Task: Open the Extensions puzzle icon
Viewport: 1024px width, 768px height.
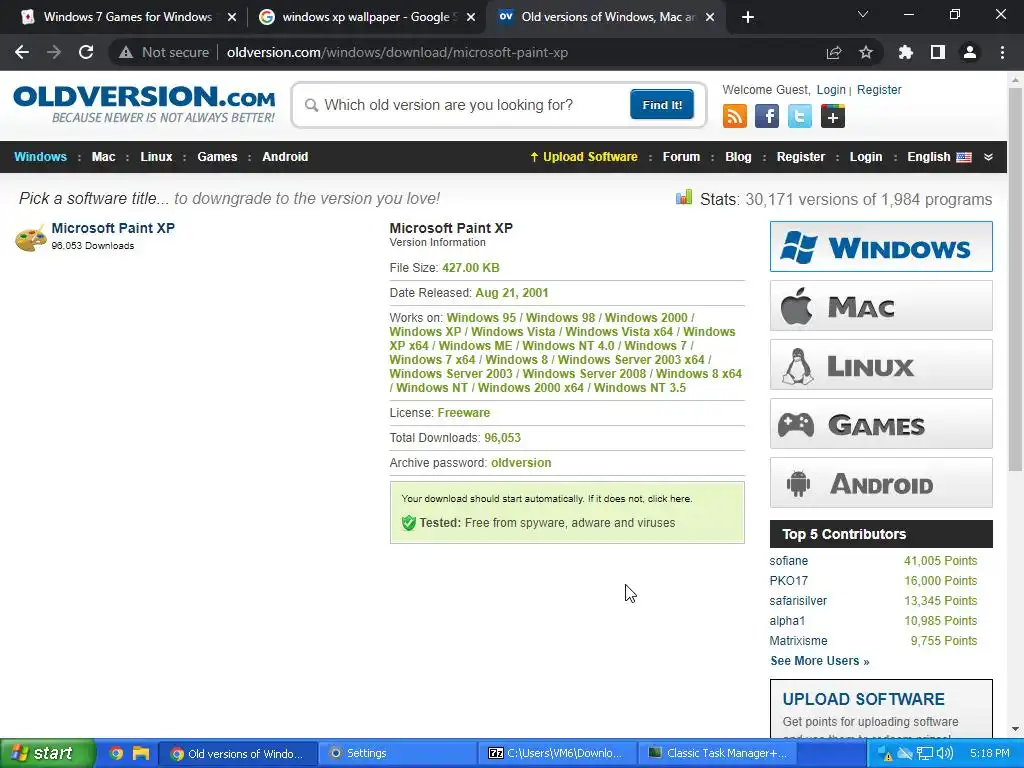Action: [906, 52]
